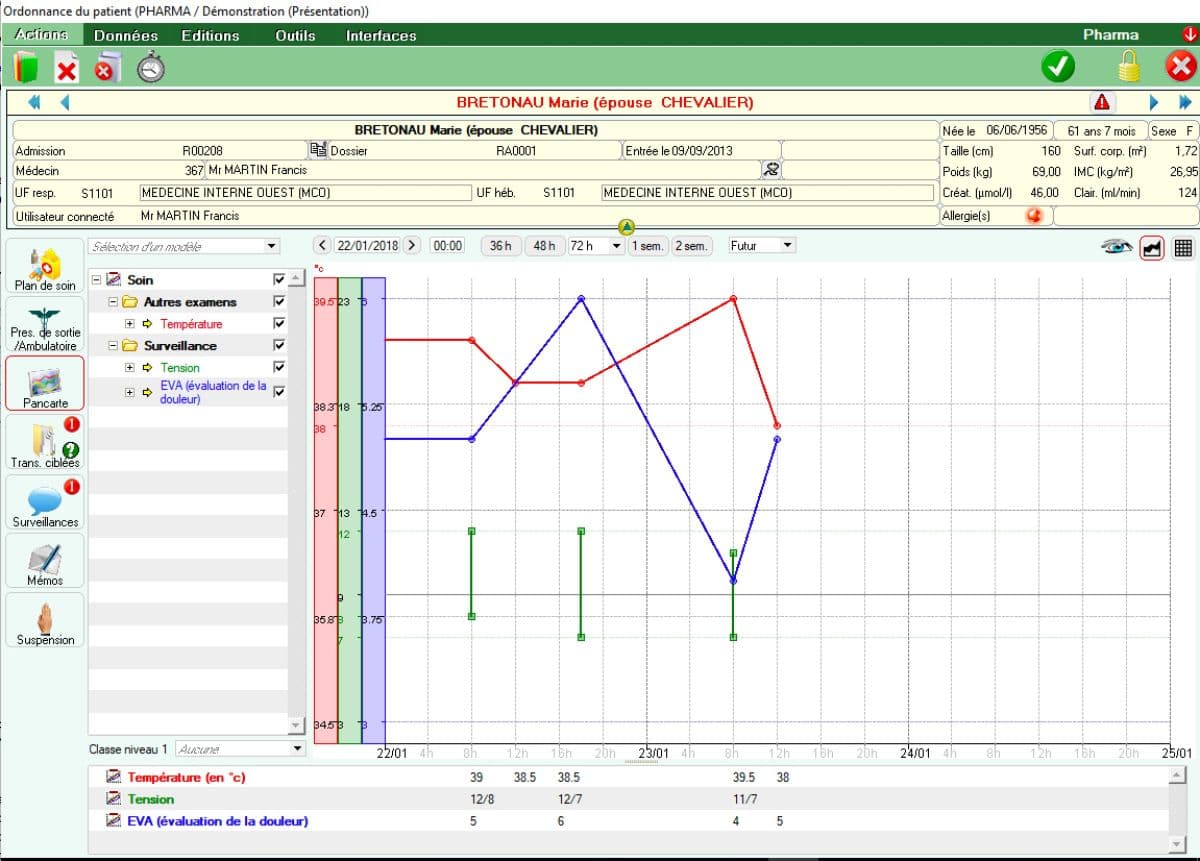This screenshot has height=861, width=1200.
Task: Open the stopwatch timer tool
Action: [x=151, y=68]
